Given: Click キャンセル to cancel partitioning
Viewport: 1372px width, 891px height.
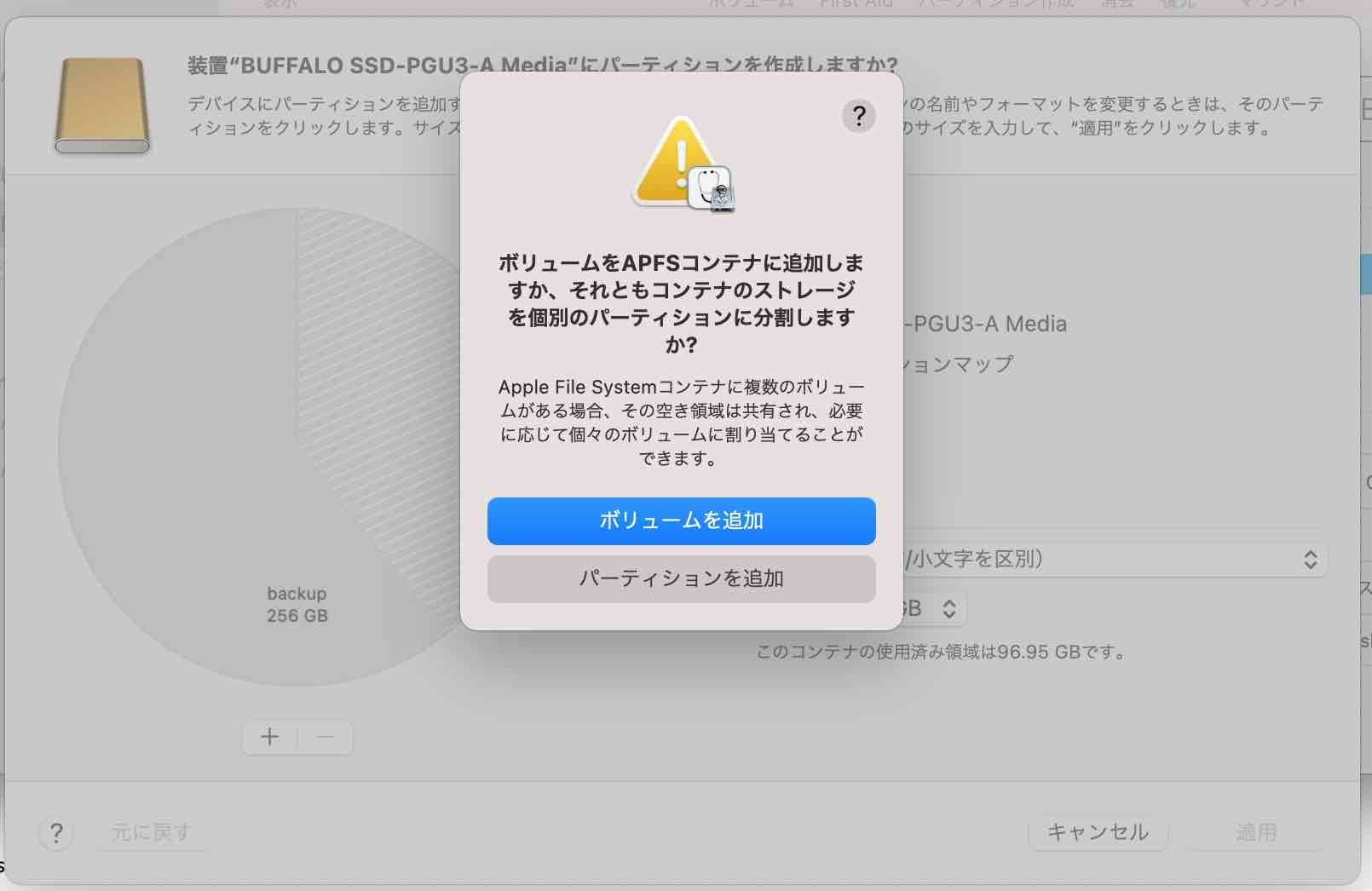Looking at the screenshot, I should pyautogui.click(x=1098, y=831).
